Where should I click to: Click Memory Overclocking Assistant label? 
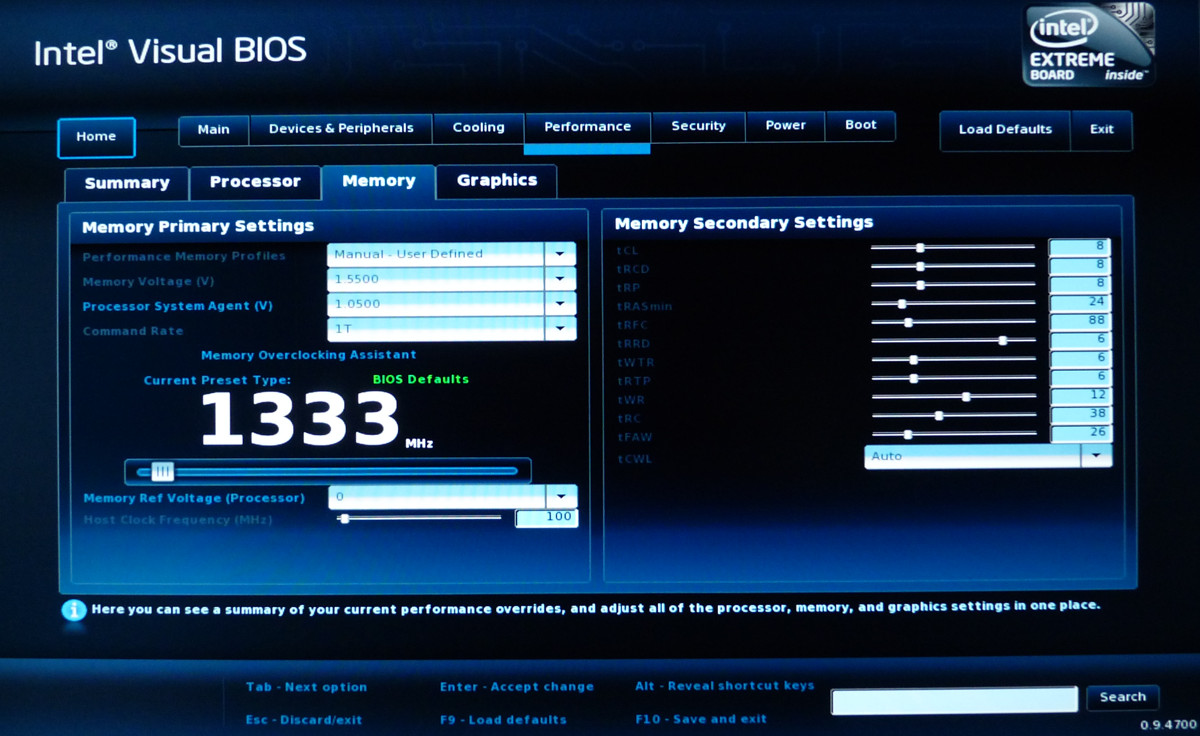tap(309, 355)
